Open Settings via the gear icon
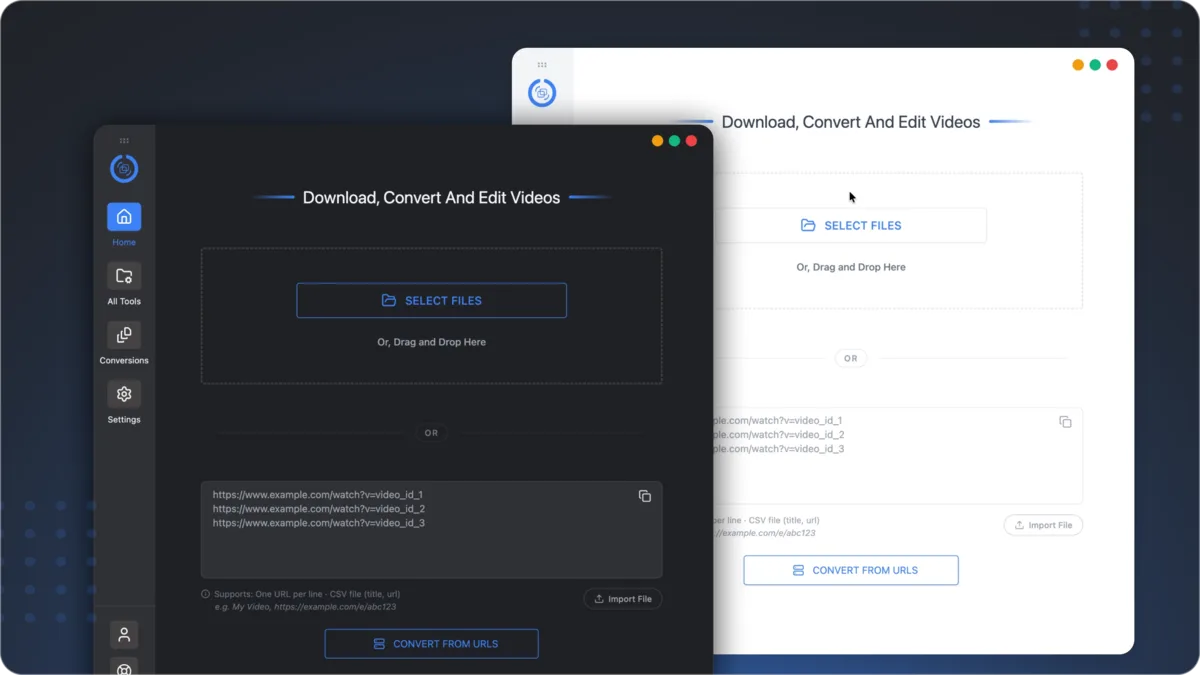This screenshot has width=1200, height=675. pyautogui.click(x=124, y=394)
